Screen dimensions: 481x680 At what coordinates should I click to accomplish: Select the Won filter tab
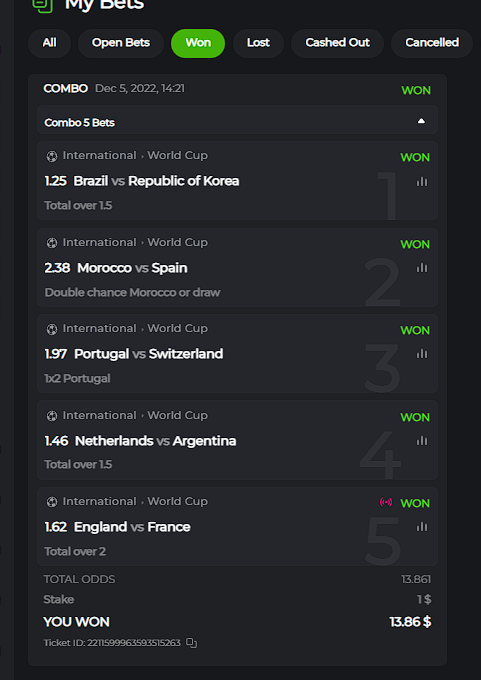(x=198, y=43)
